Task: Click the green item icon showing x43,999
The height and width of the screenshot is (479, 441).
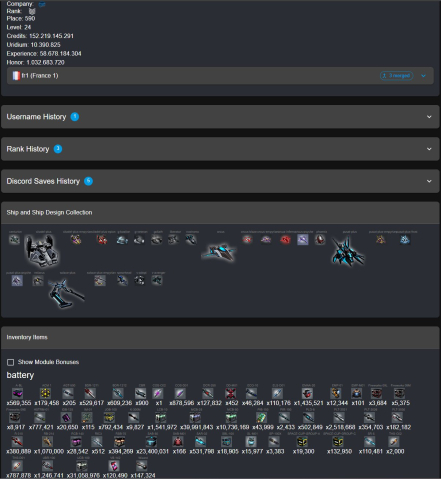Action: pos(261,418)
